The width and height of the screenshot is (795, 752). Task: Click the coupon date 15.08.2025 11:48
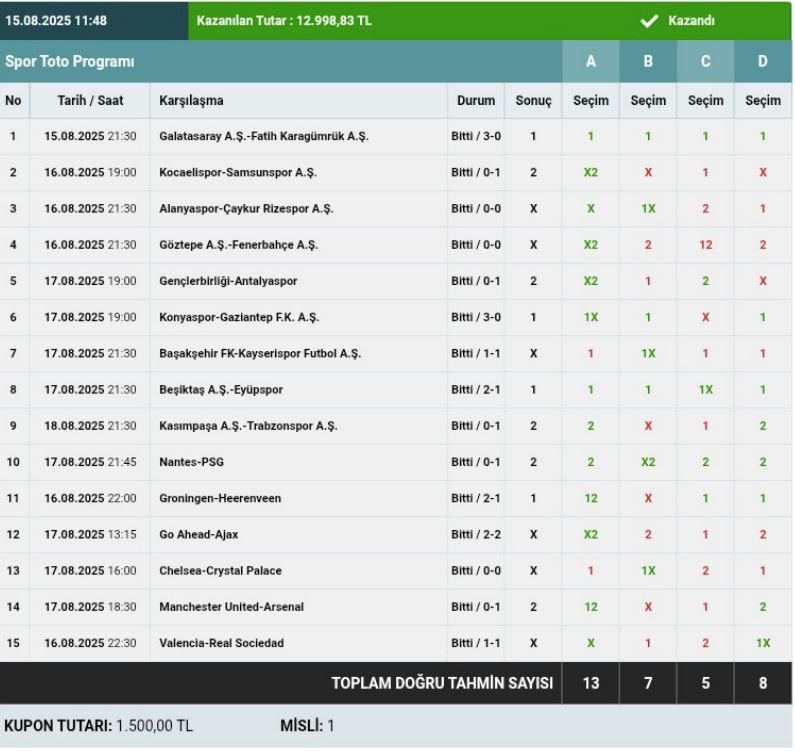(x=58, y=21)
